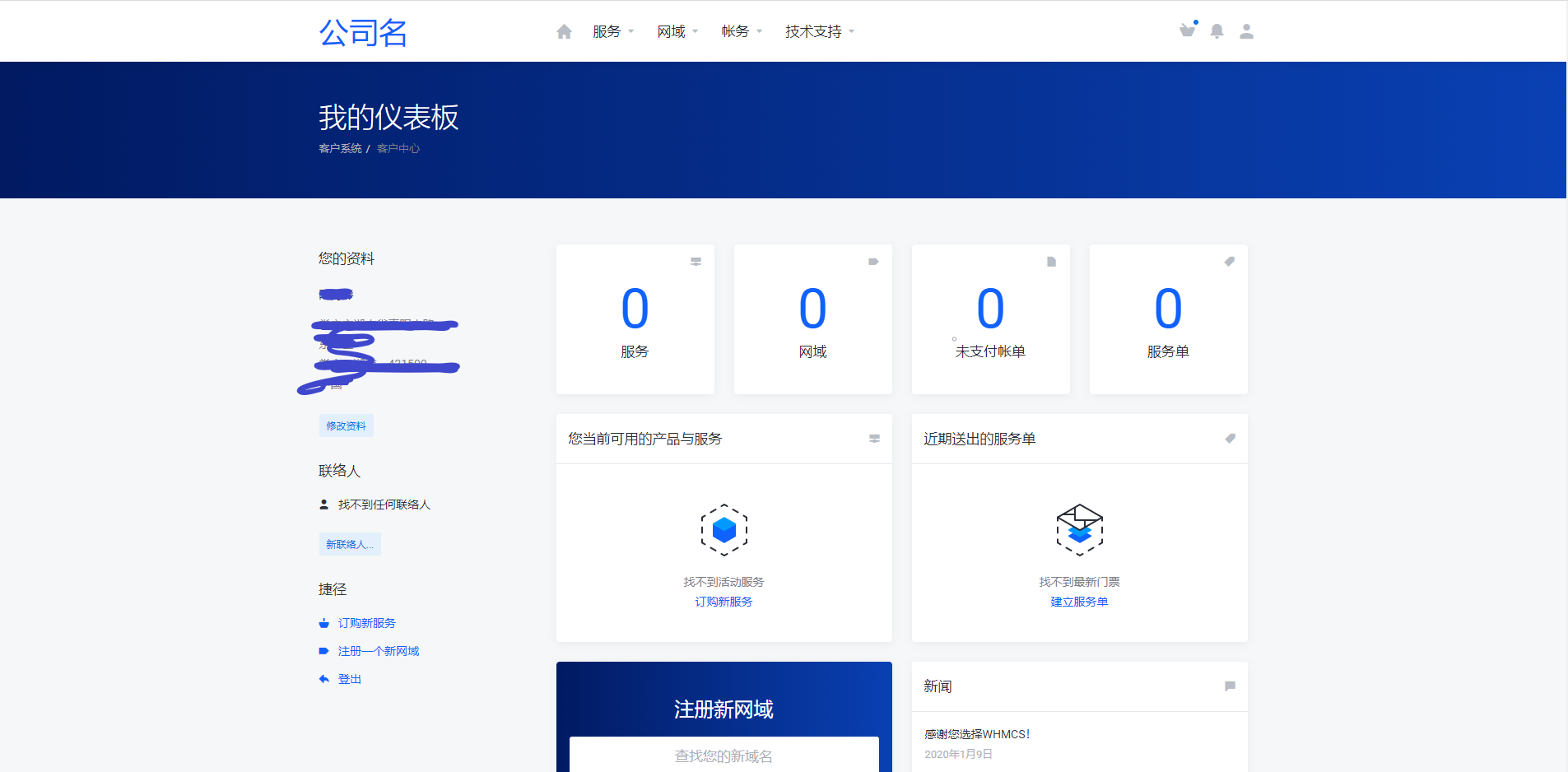This screenshot has width=1568, height=772.
Task: Click the document icon on 未支付帐单 card
Action: (1051, 261)
